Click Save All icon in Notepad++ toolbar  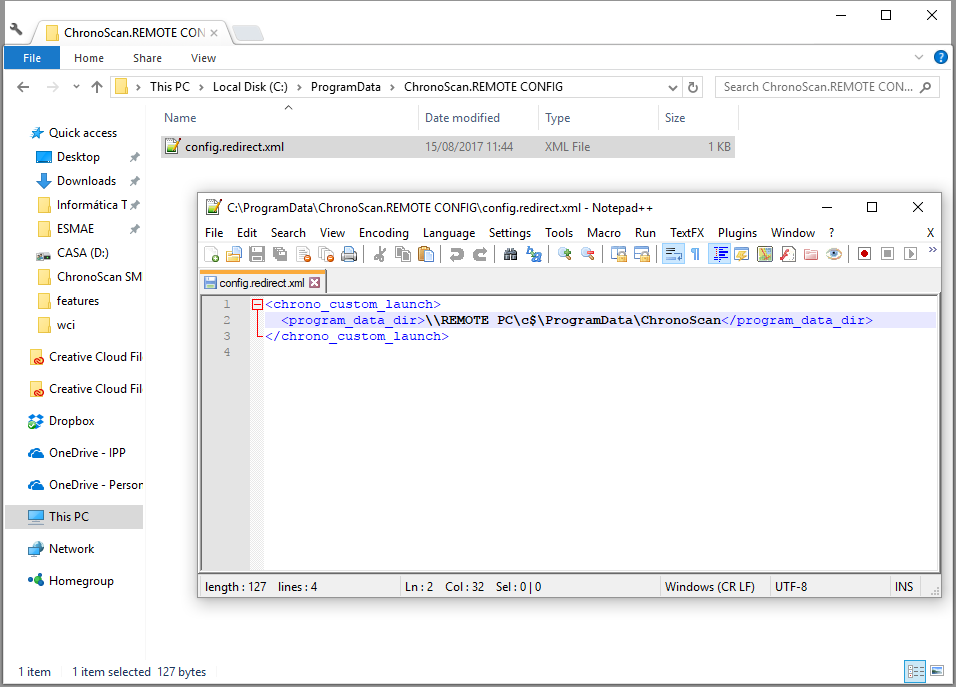(280, 254)
